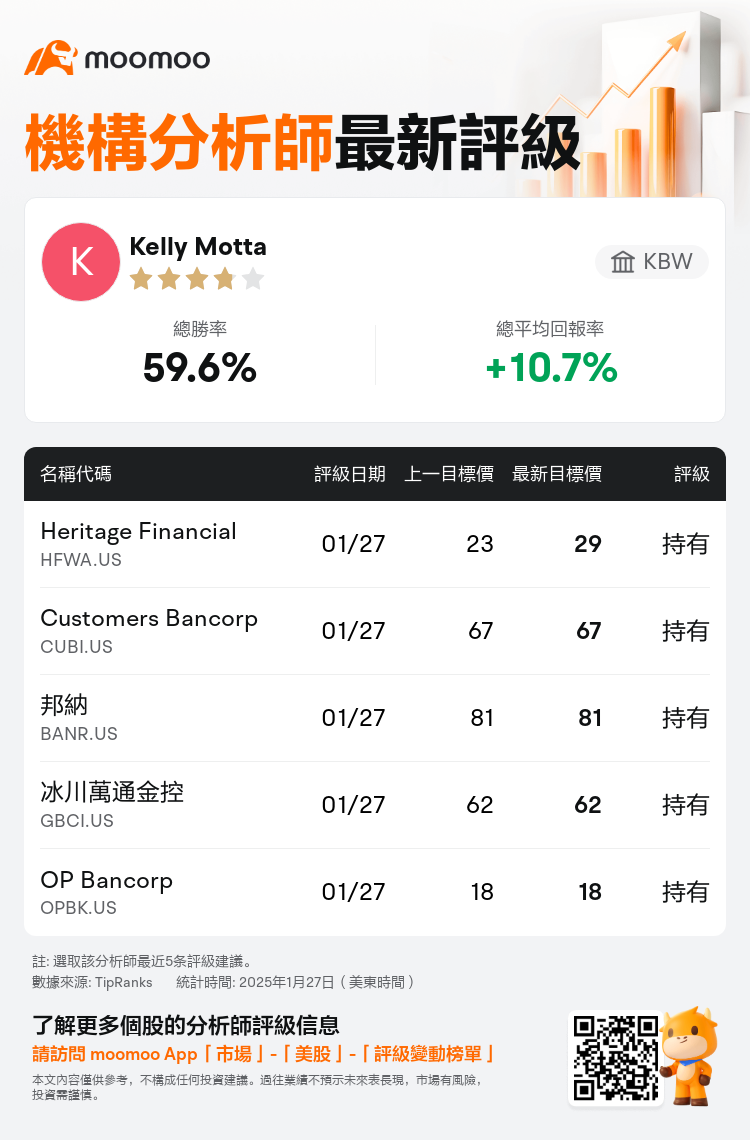Click the 評級變動榜單 orange link text

click(x=427, y=1054)
